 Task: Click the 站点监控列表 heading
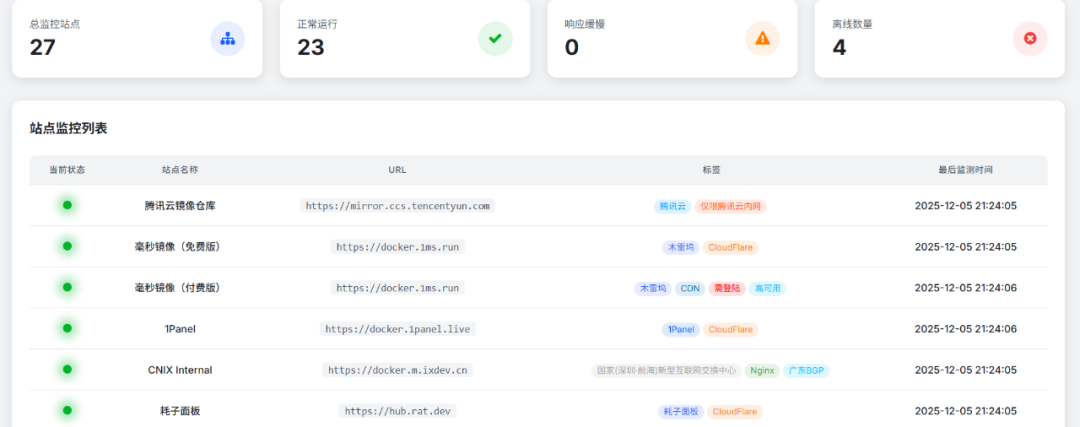point(68,128)
